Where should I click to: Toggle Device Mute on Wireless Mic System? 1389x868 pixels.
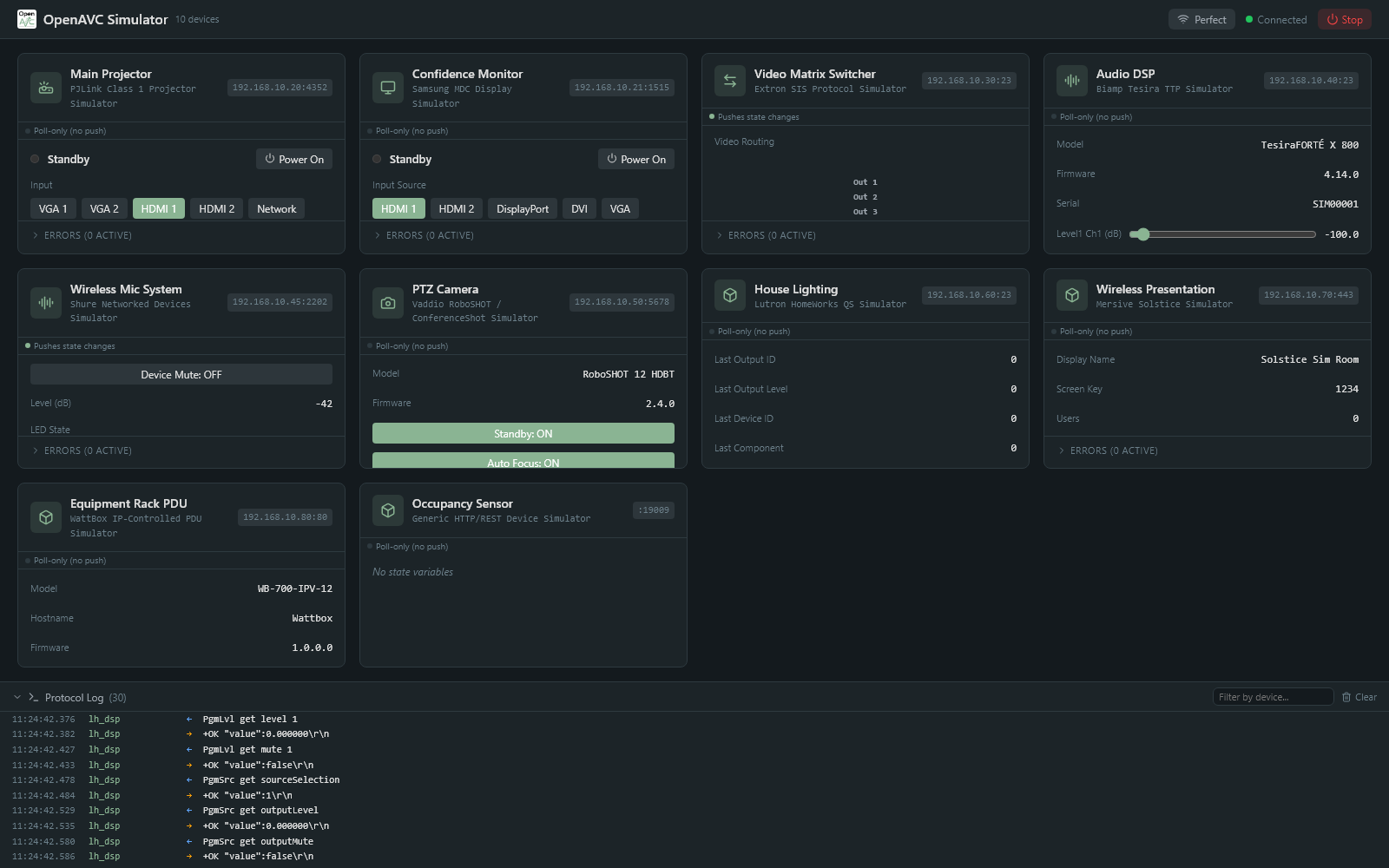coord(181,374)
